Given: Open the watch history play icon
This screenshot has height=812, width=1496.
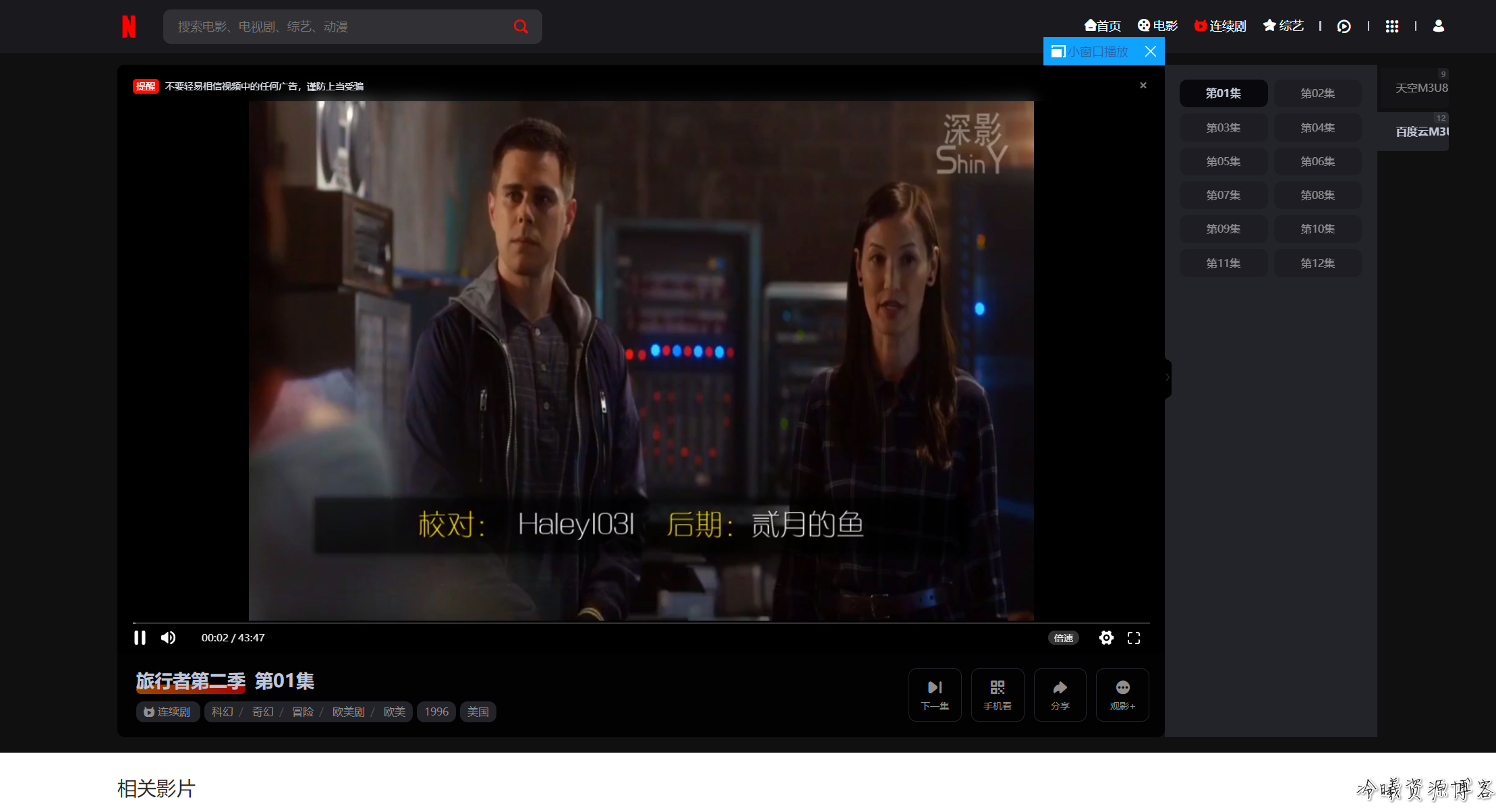Looking at the screenshot, I should coord(1344,26).
